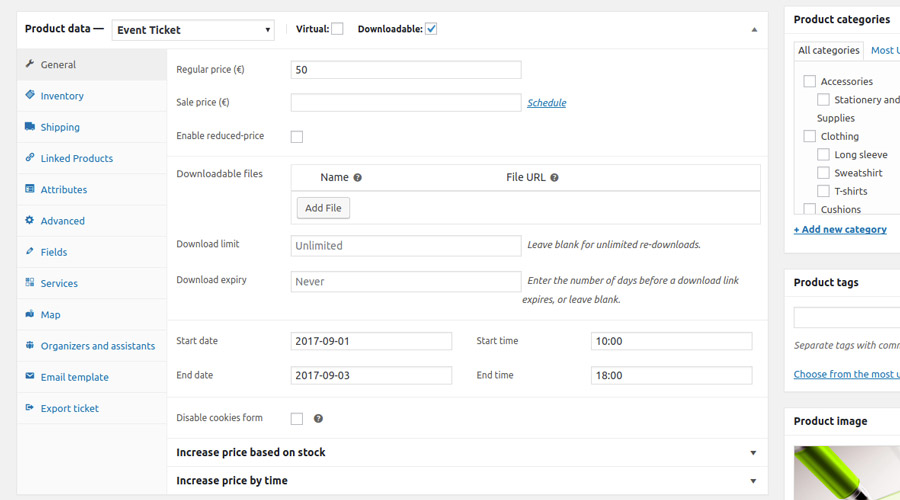Click the Advanced gear icon
Viewport: 900px width, 500px height.
pos(30,220)
